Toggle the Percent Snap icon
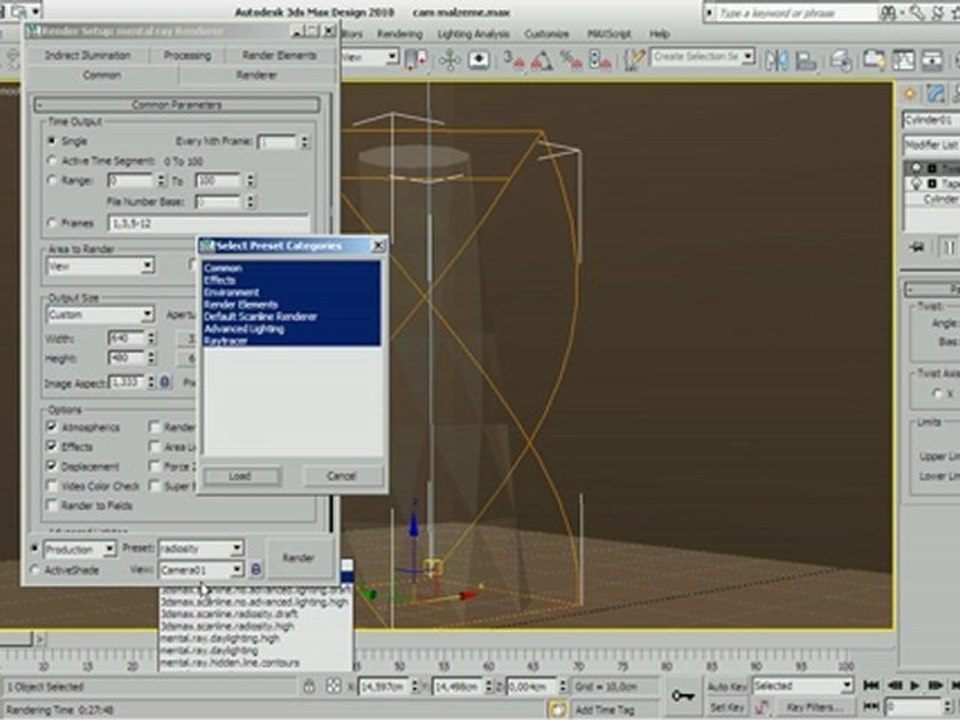 tap(571, 59)
